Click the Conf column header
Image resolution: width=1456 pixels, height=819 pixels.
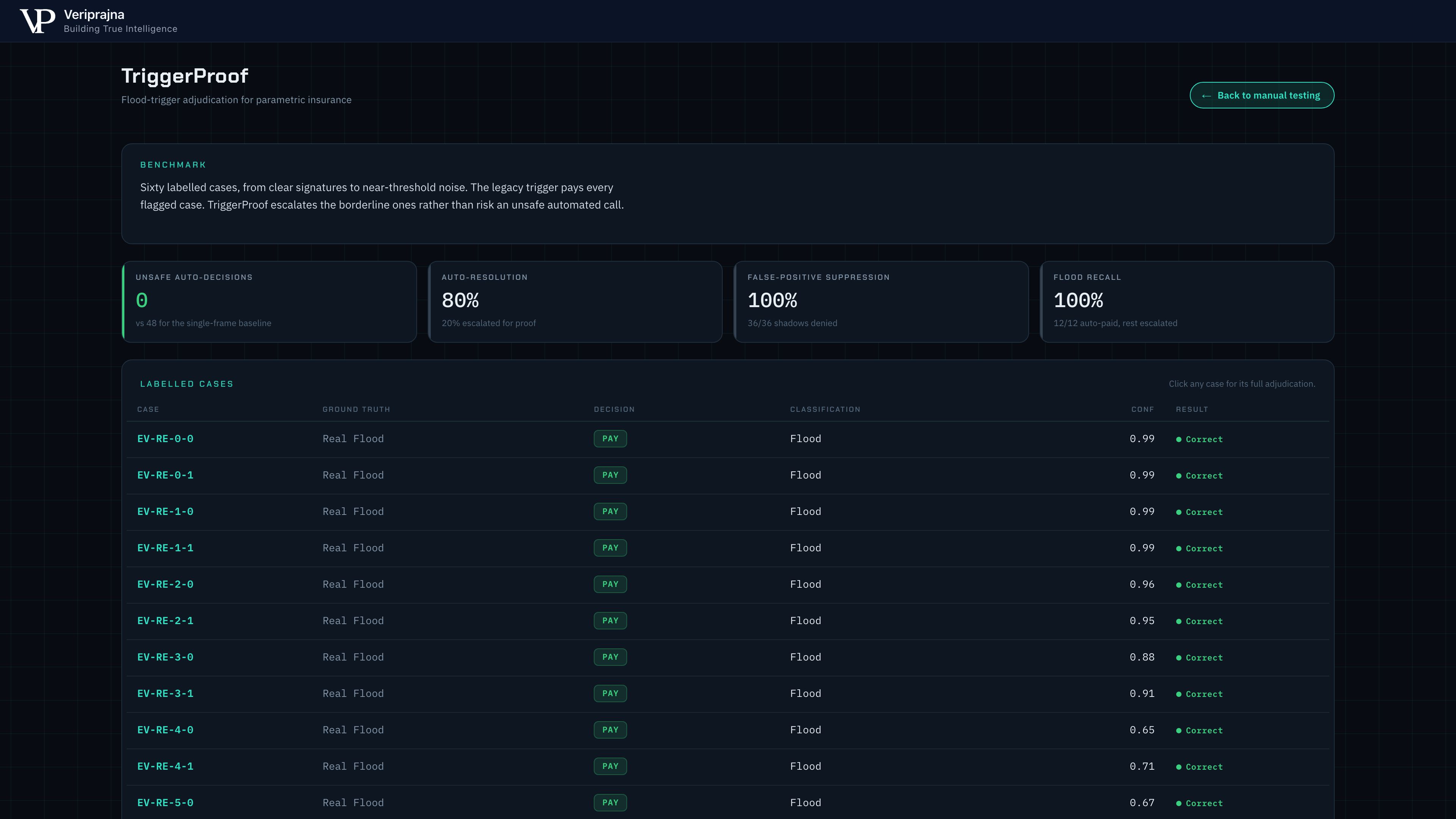(x=1142, y=409)
